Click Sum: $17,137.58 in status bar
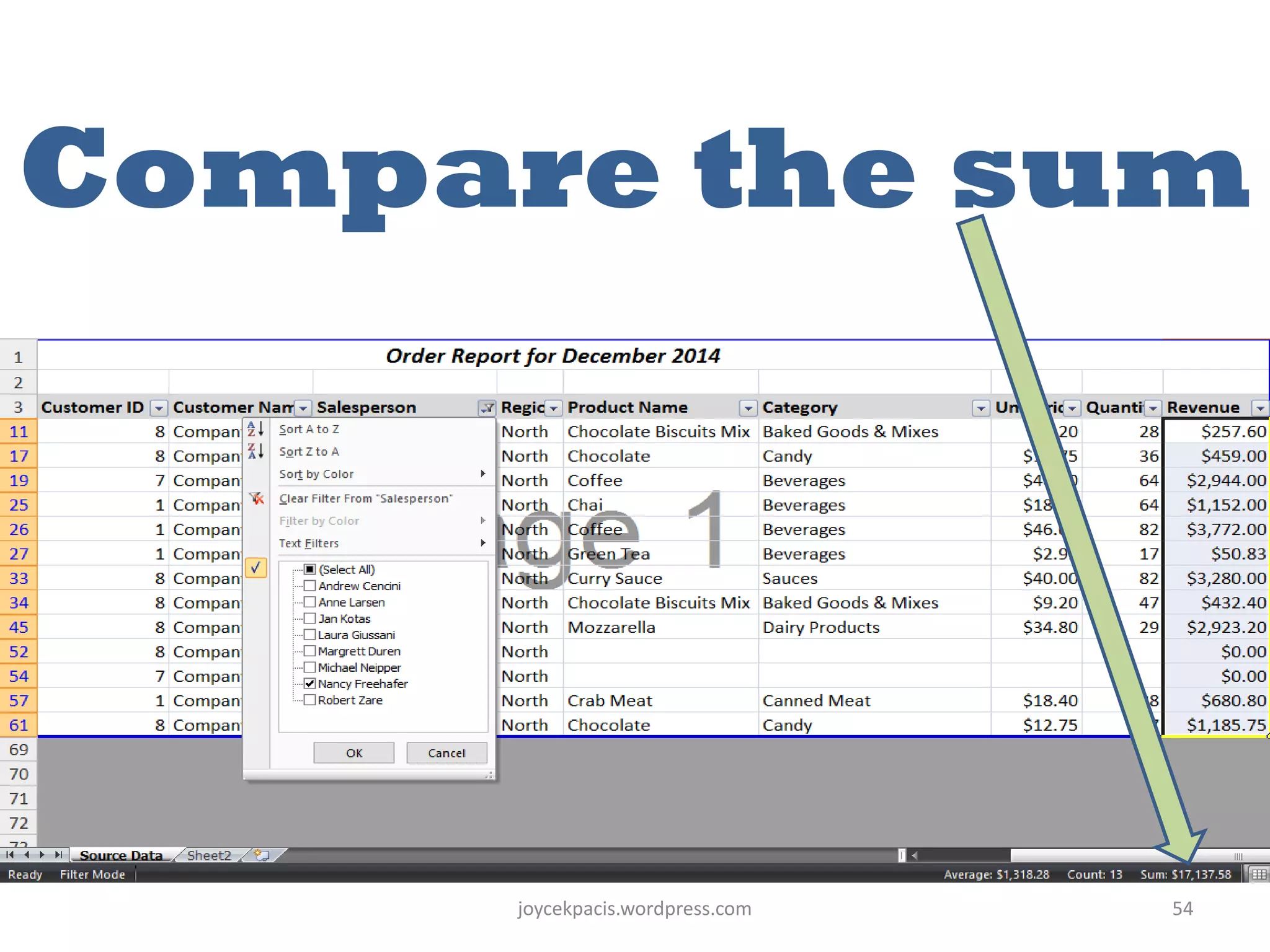This screenshot has height=952, width=1270. click(x=1186, y=875)
